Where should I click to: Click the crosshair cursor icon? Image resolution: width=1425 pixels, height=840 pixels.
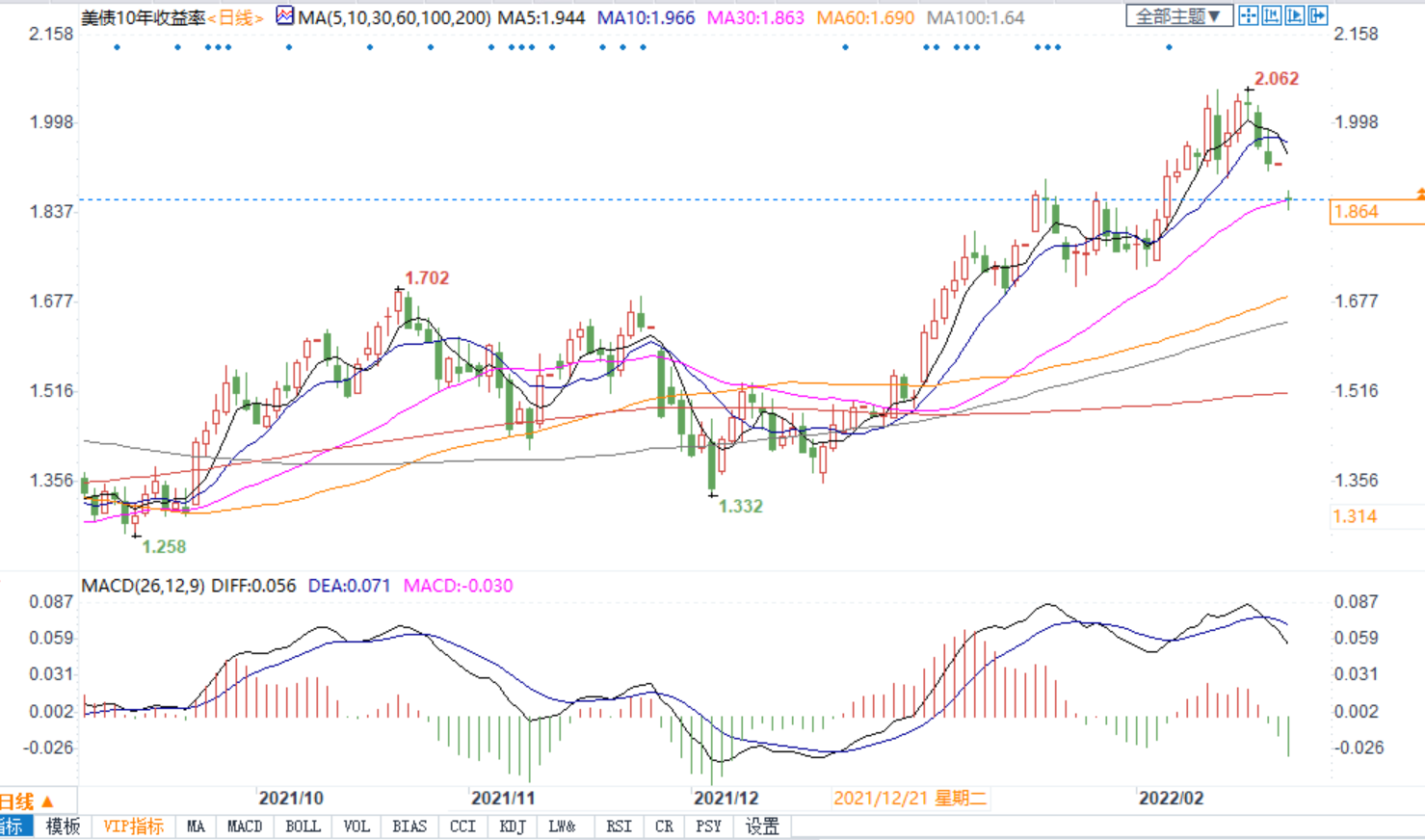point(1249,15)
